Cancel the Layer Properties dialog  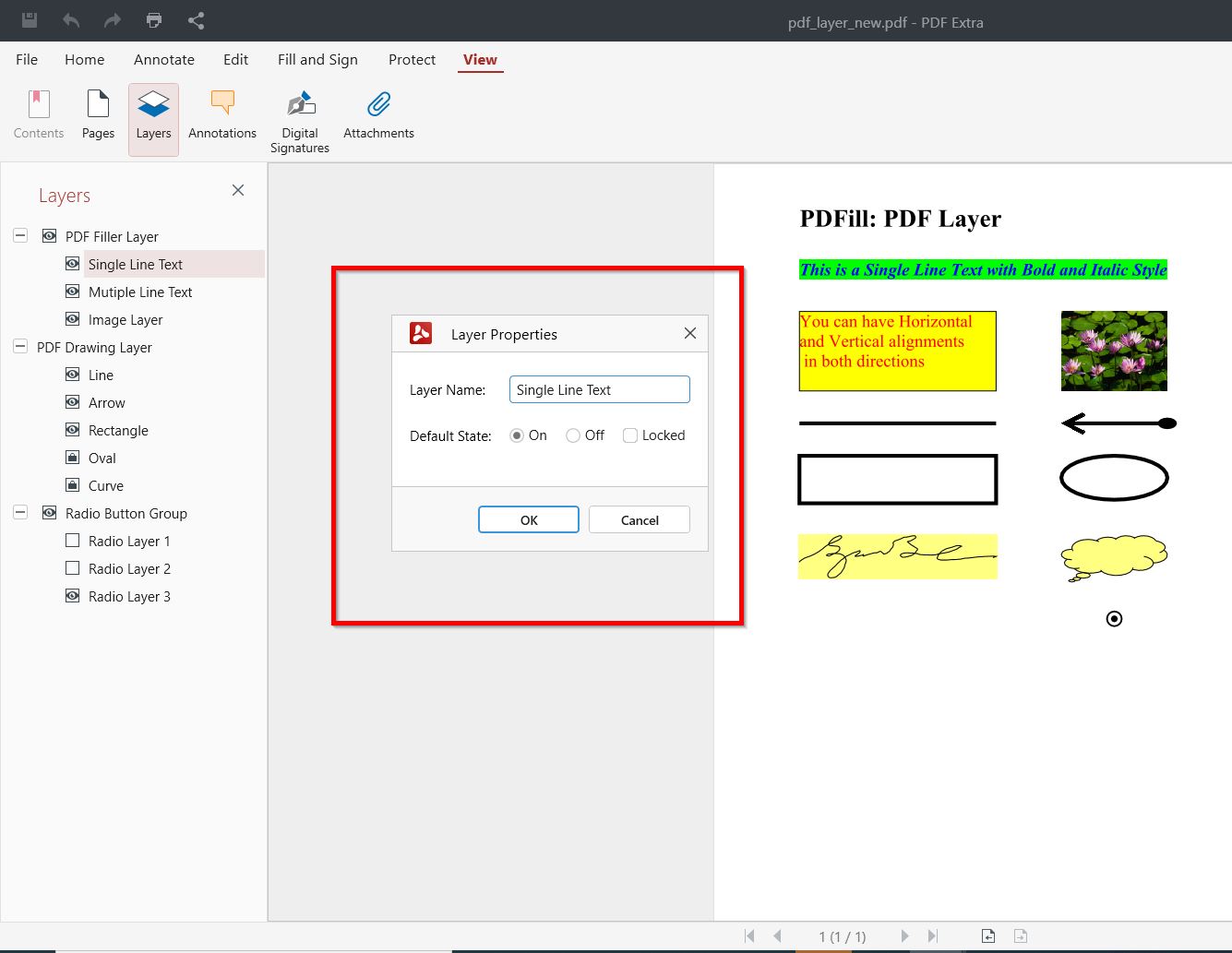639,519
